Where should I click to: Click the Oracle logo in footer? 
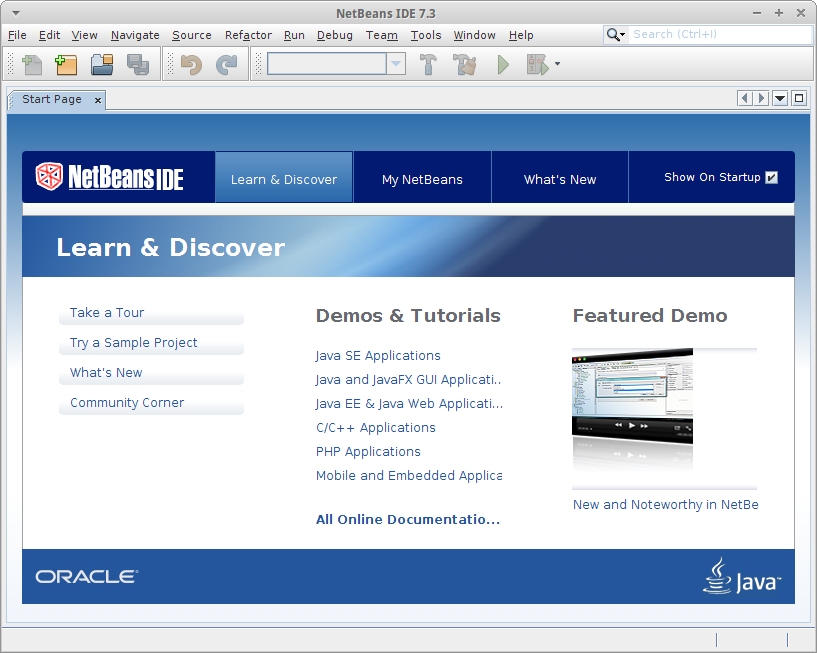[86, 576]
